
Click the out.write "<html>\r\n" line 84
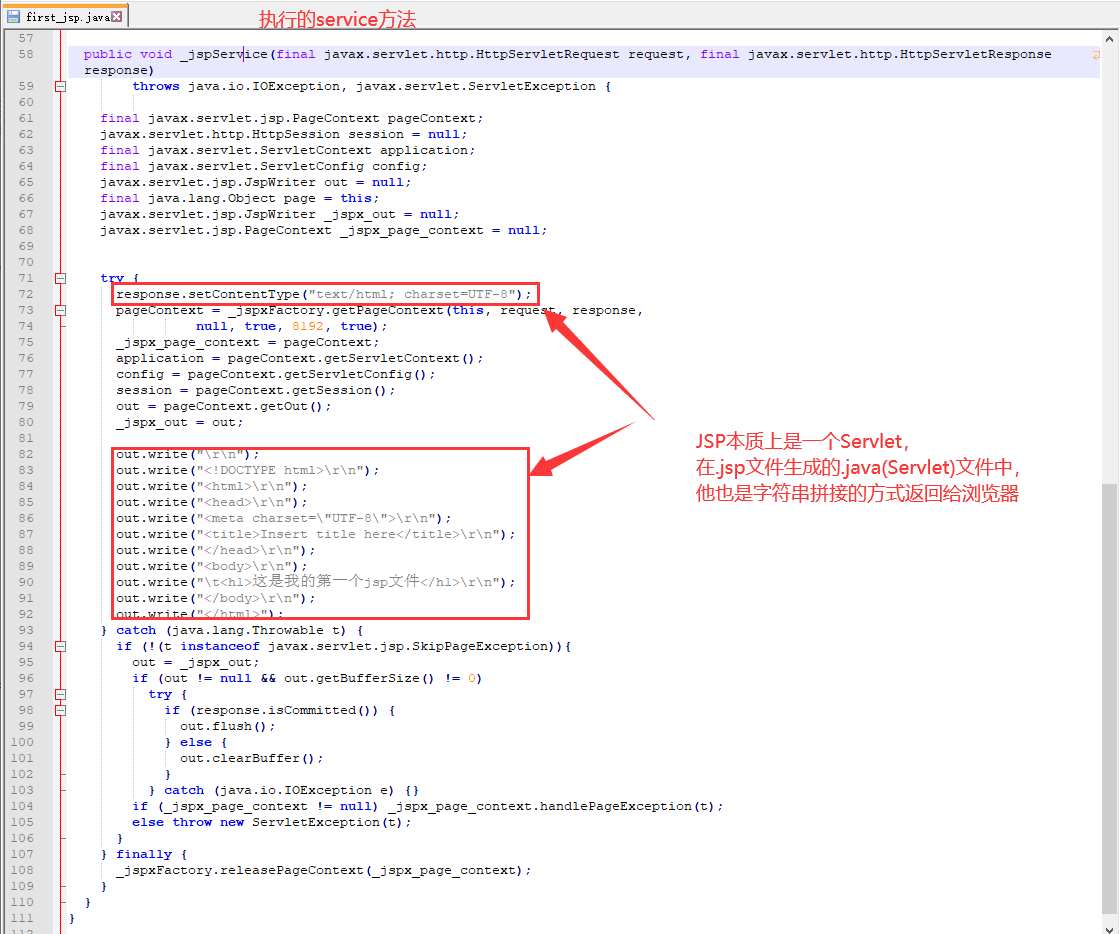[x=211, y=486]
